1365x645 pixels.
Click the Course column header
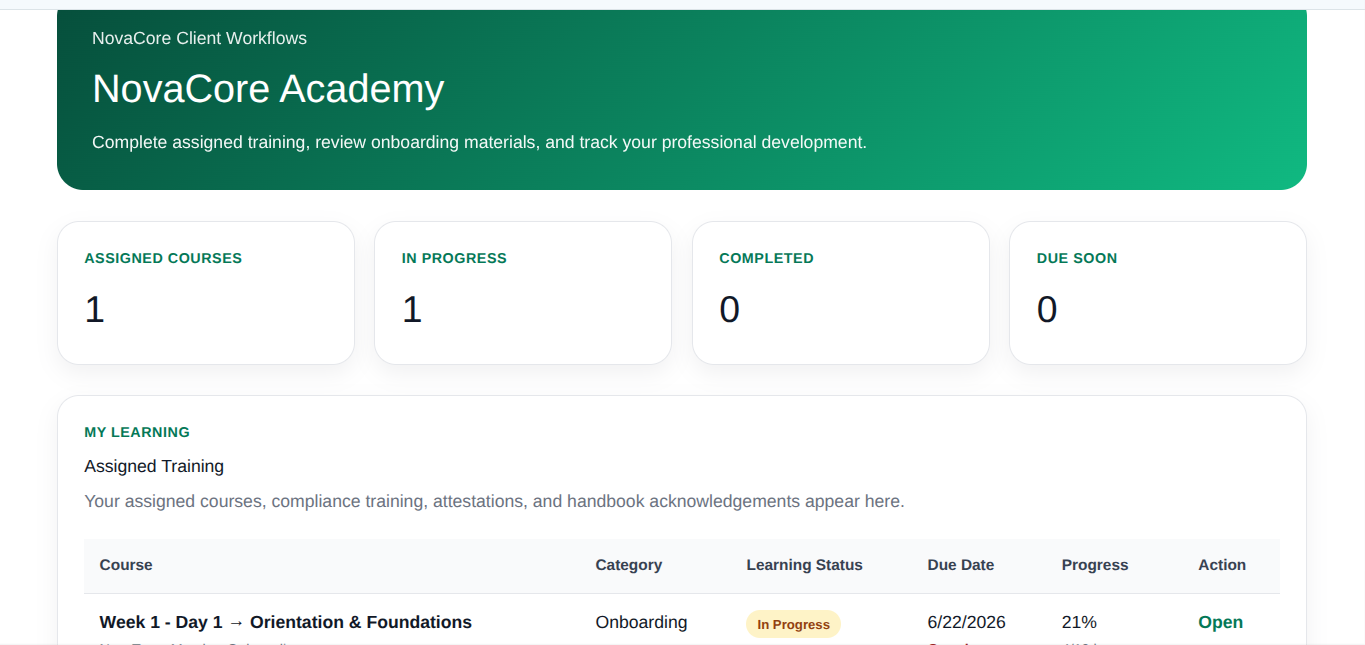(x=126, y=565)
